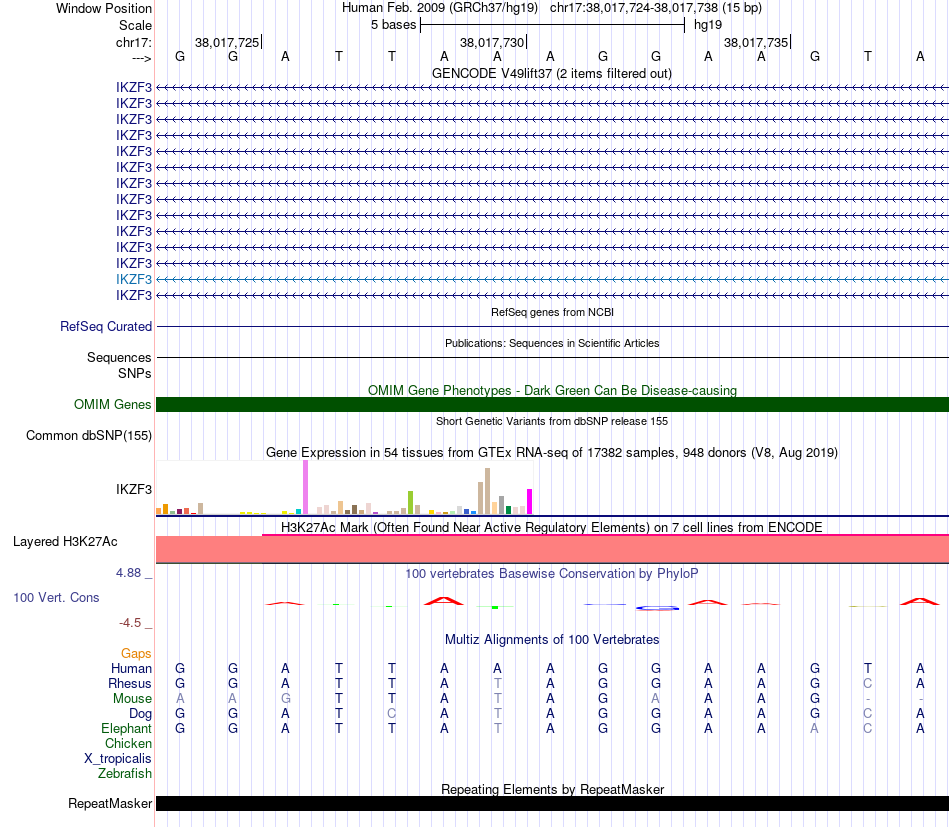
Task: Click the magenta bar ending the GTEx chart
Action: [530, 502]
